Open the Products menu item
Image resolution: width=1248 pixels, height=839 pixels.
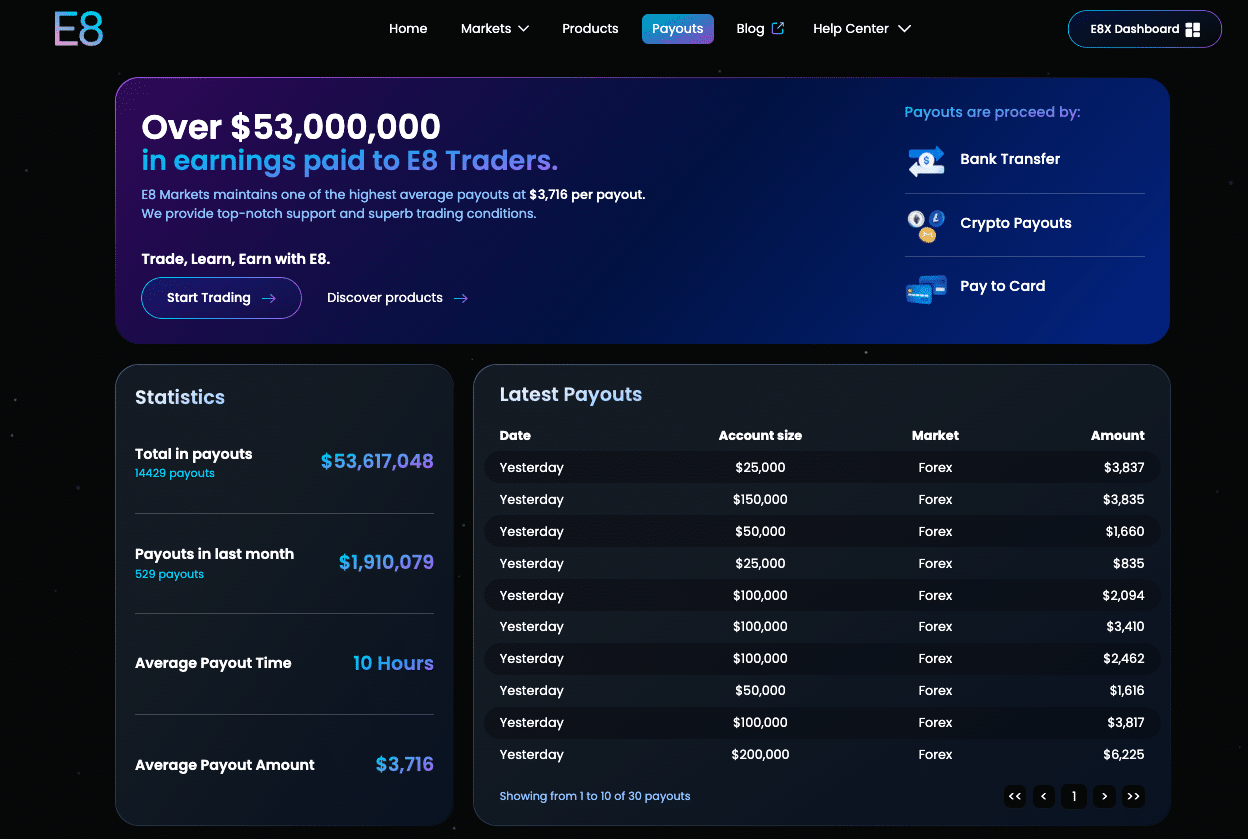[x=590, y=29]
